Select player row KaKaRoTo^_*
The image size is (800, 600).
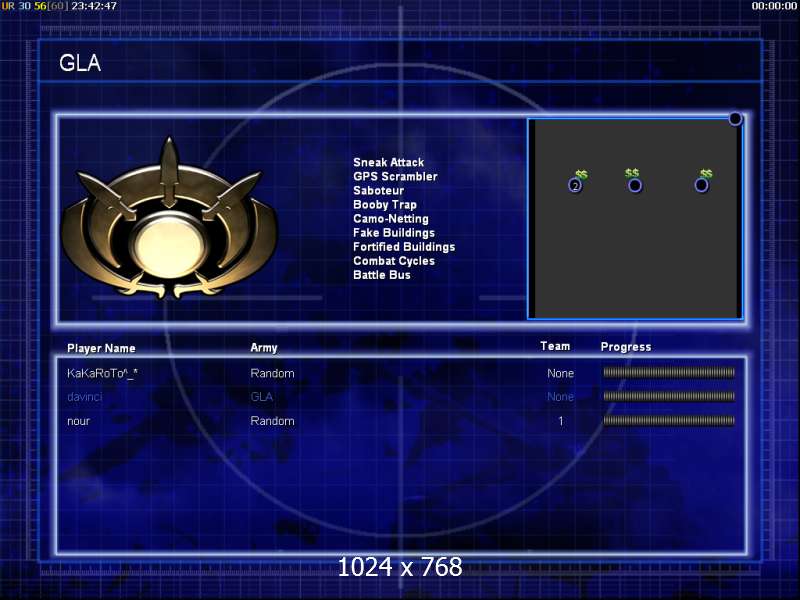click(x=102, y=373)
